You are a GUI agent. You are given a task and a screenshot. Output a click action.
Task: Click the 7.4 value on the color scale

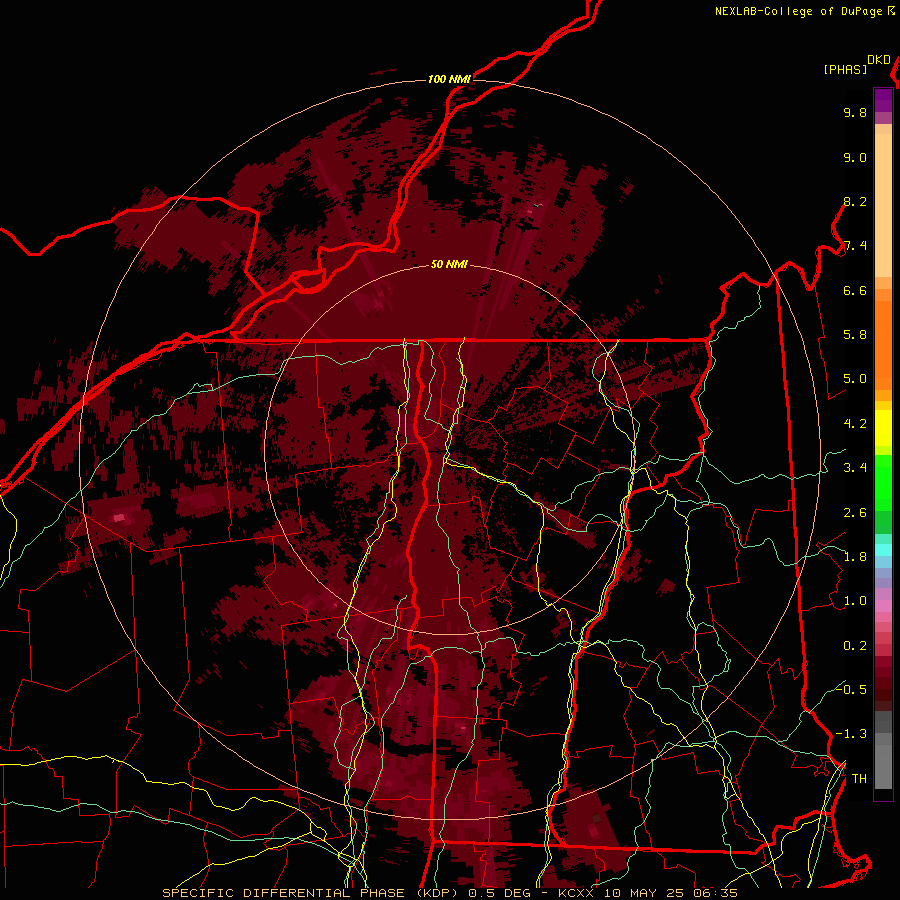pyautogui.click(x=855, y=246)
